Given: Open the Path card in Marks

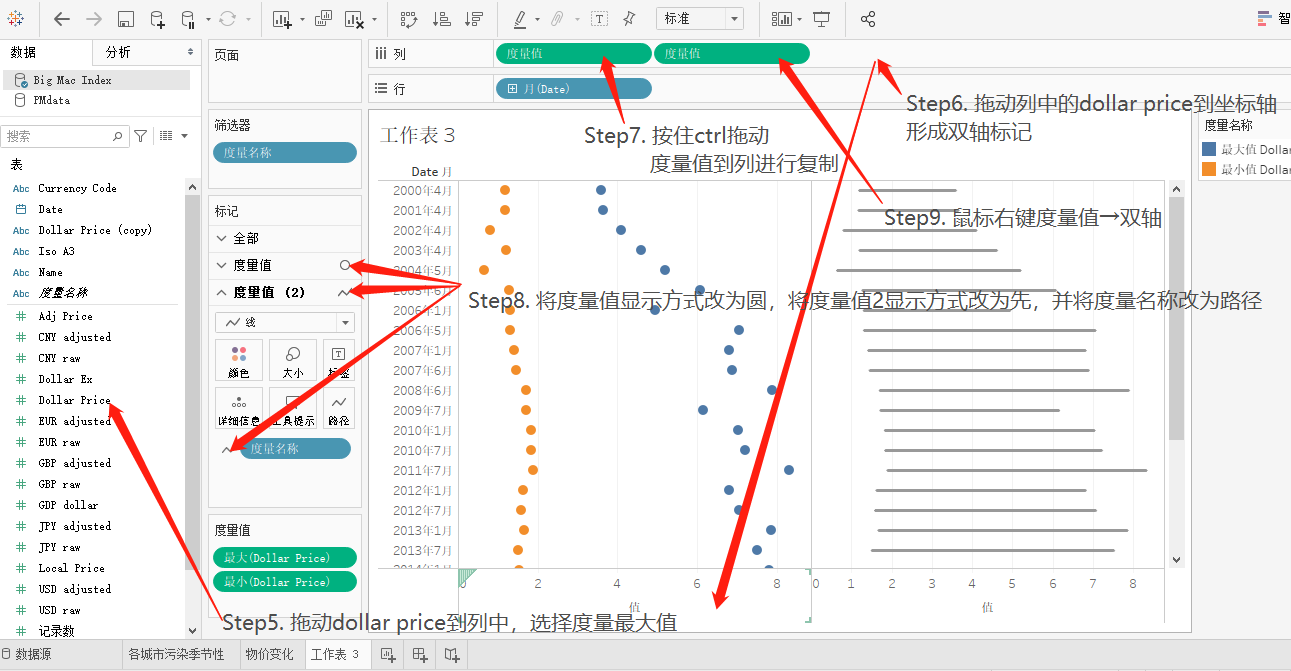Looking at the screenshot, I should [x=338, y=408].
